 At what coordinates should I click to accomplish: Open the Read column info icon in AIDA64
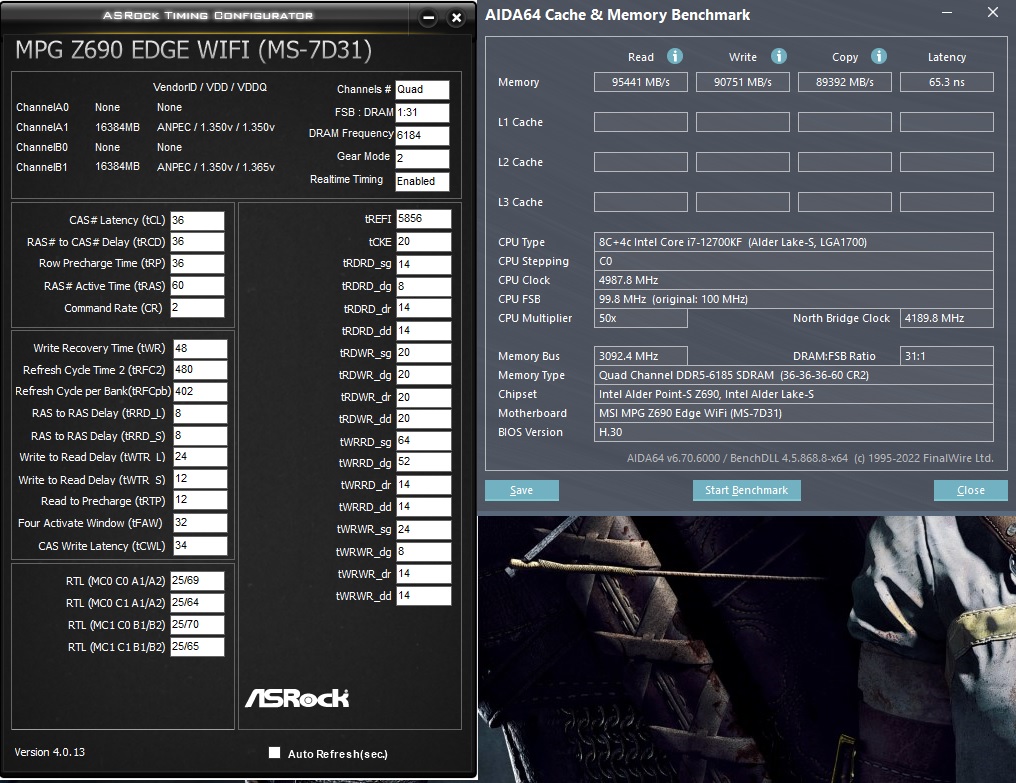675,56
